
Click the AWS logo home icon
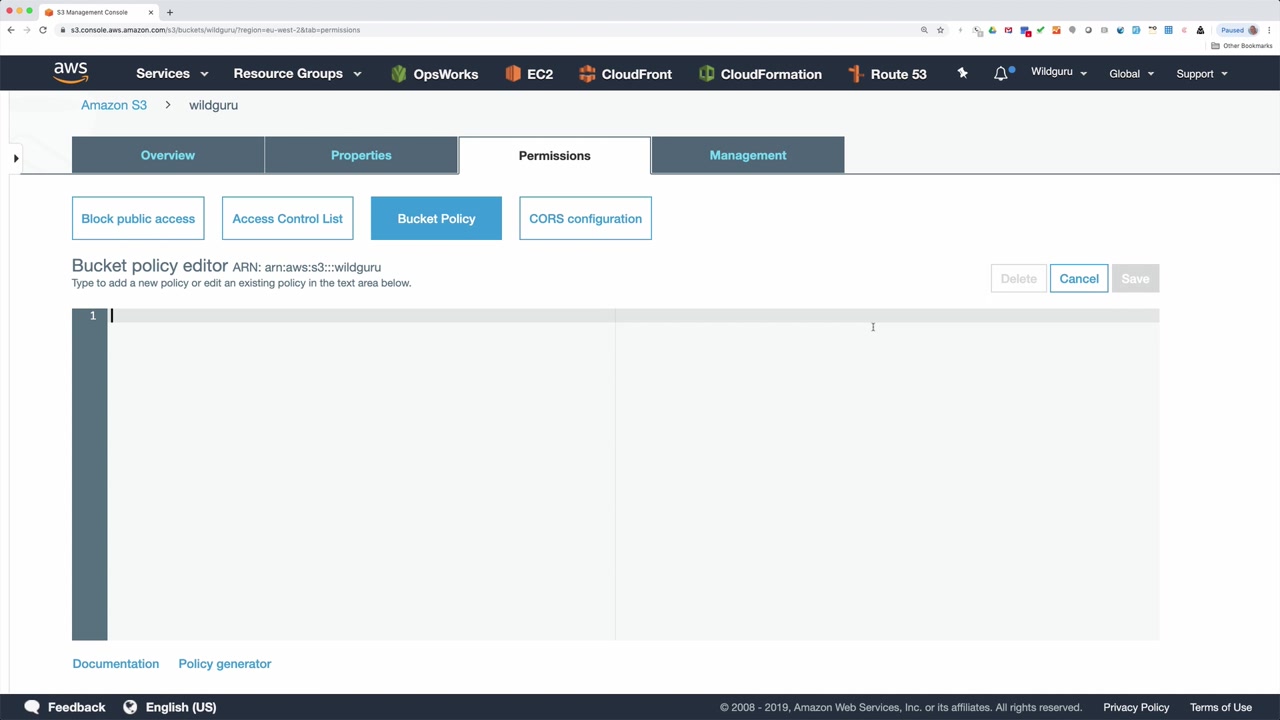tap(71, 73)
